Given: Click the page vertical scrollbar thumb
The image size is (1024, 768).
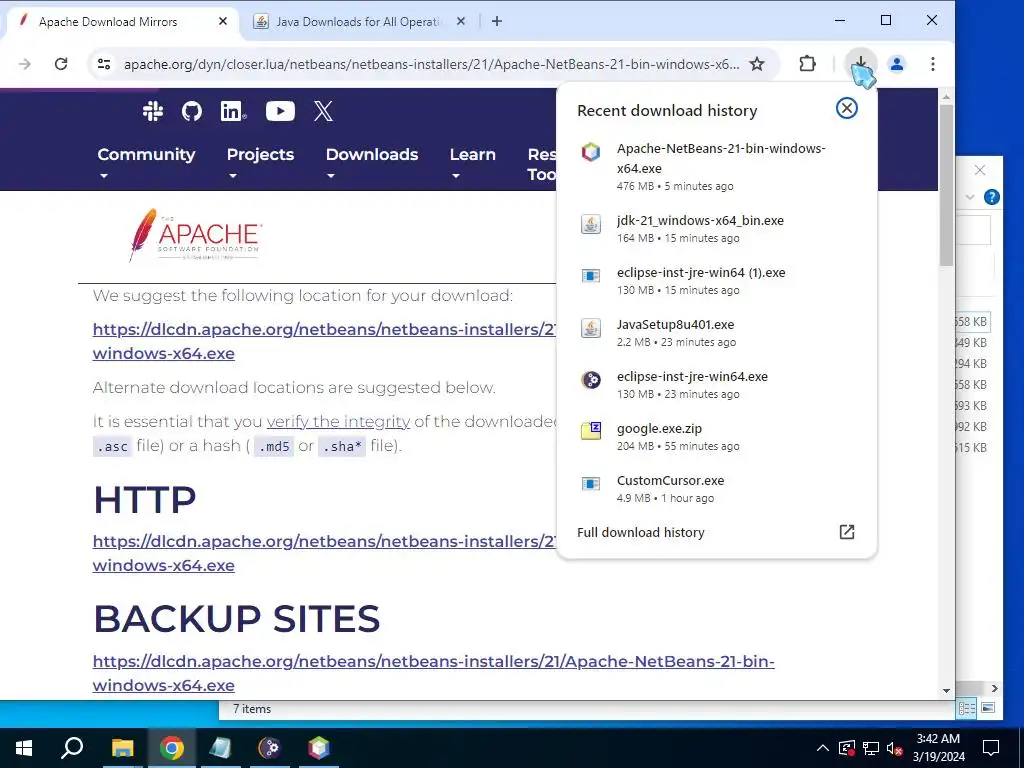Looking at the screenshot, I should point(946,184).
